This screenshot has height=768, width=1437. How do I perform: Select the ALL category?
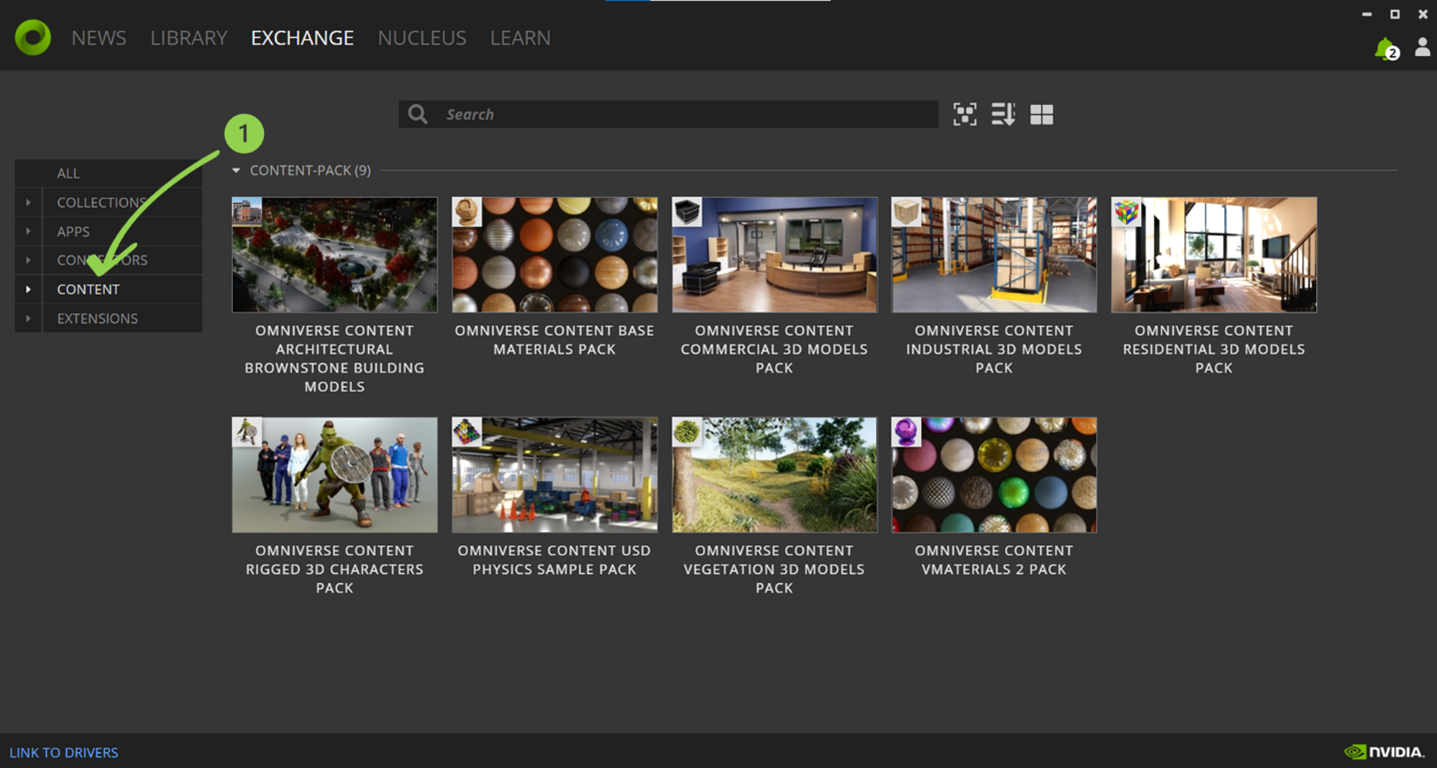point(108,173)
